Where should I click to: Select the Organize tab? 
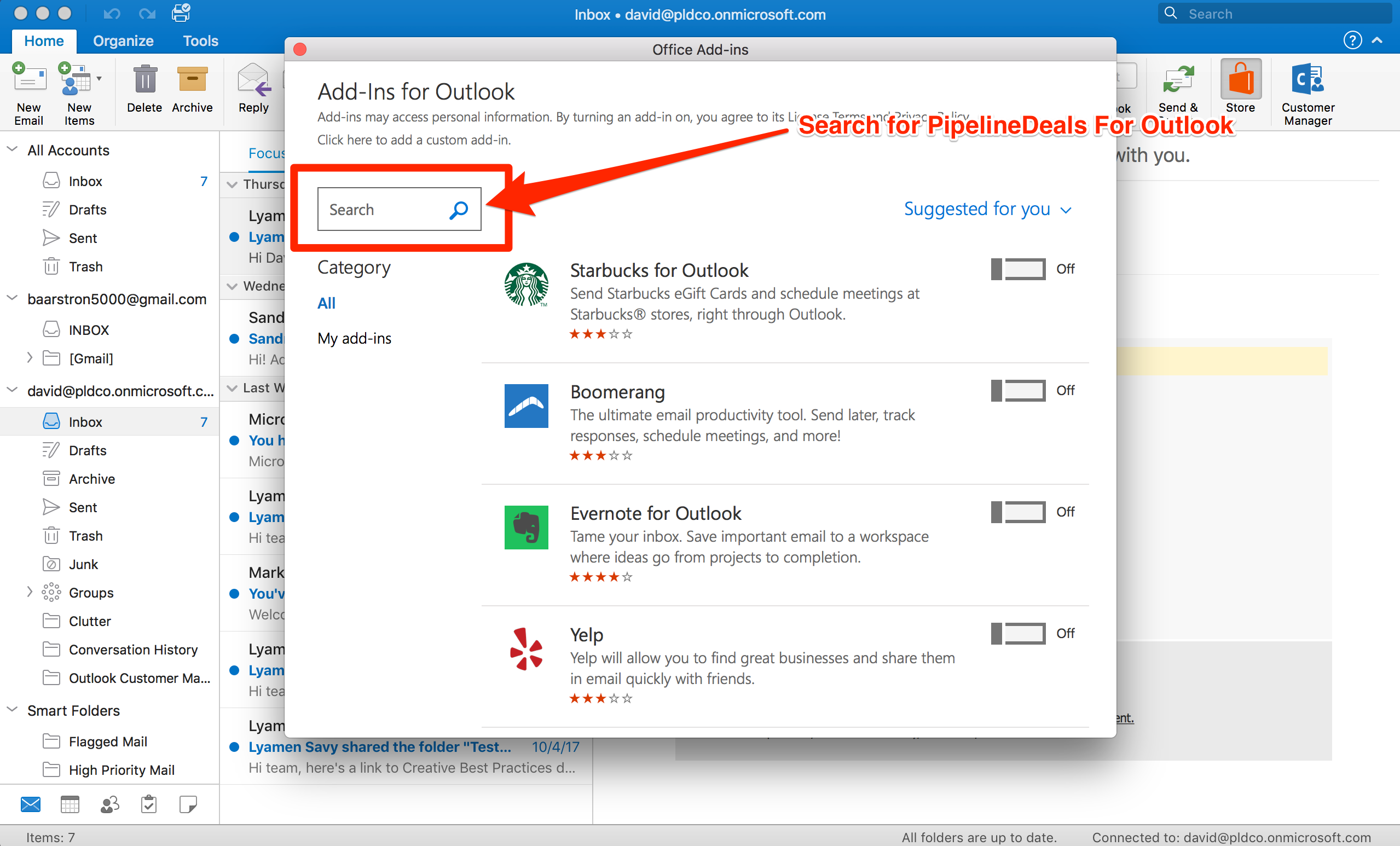[x=122, y=40]
